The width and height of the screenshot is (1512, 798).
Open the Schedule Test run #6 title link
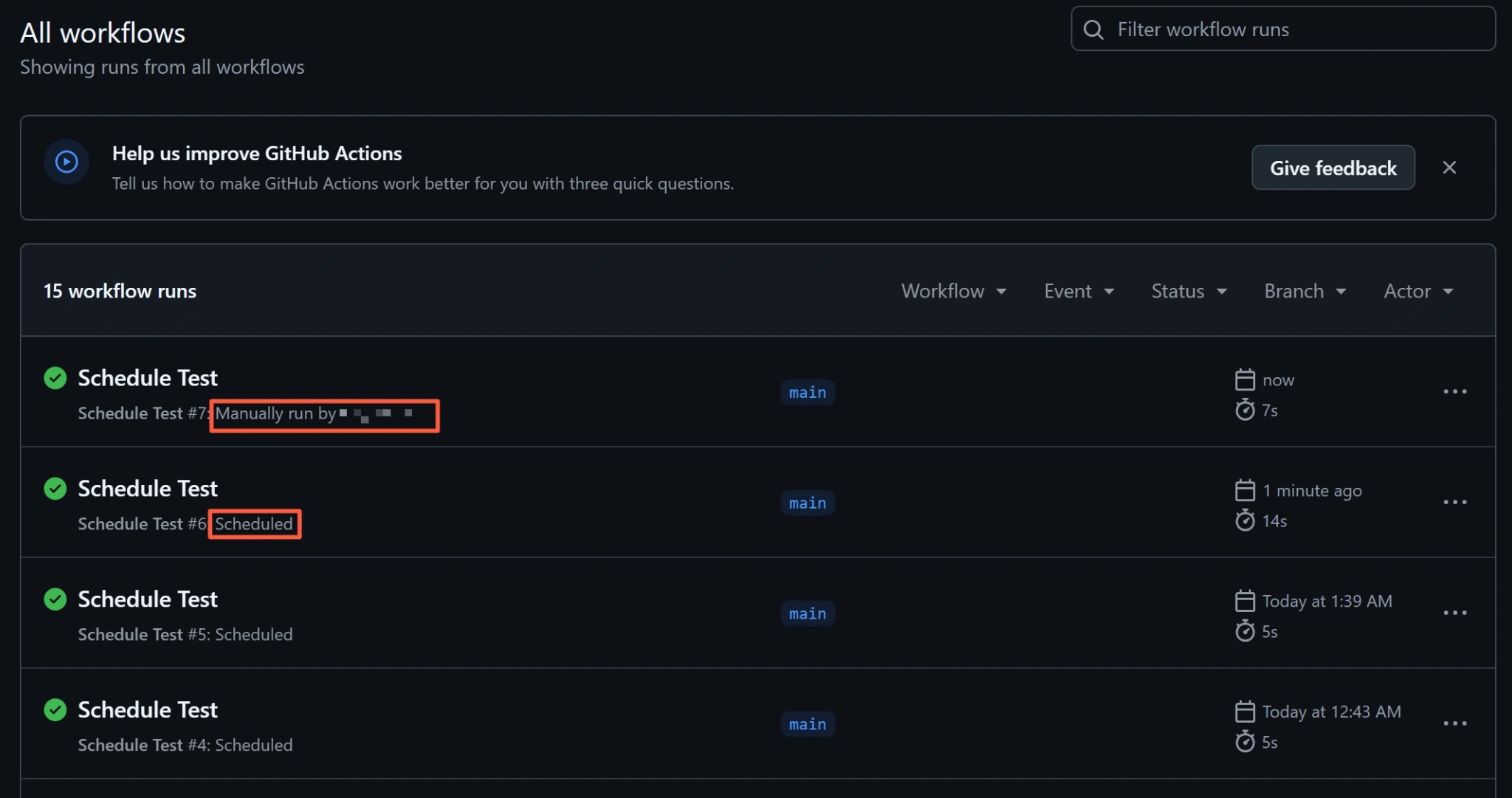coord(148,489)
